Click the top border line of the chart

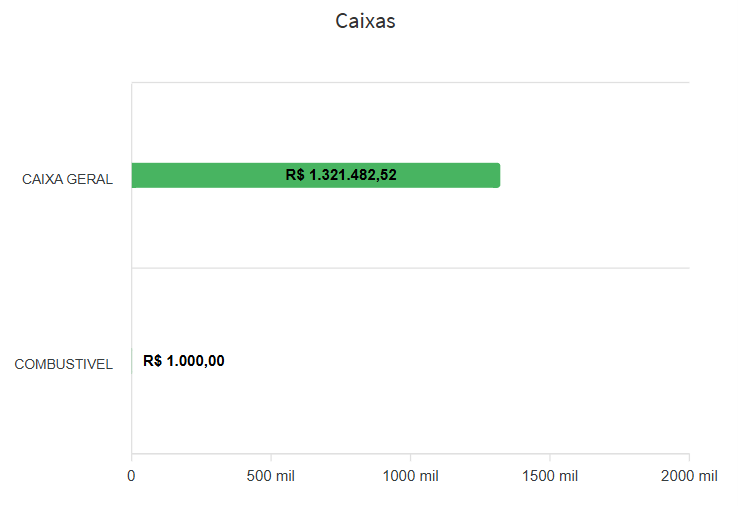click(x=410, y=82)
